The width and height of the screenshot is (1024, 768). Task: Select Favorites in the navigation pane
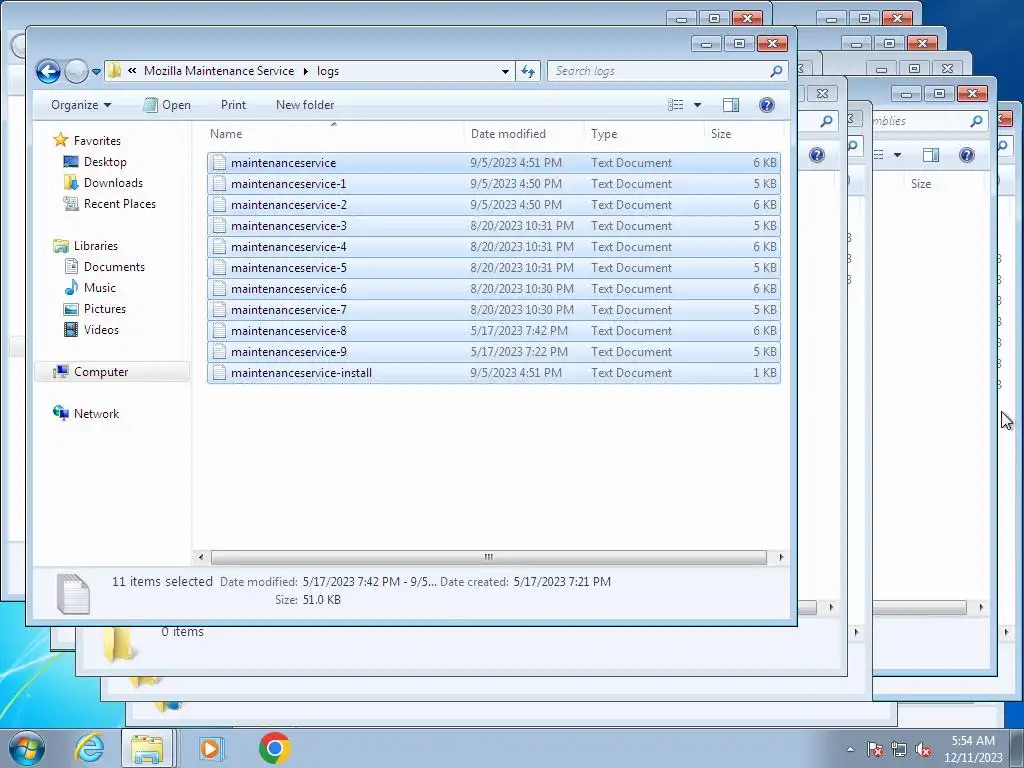97,140
